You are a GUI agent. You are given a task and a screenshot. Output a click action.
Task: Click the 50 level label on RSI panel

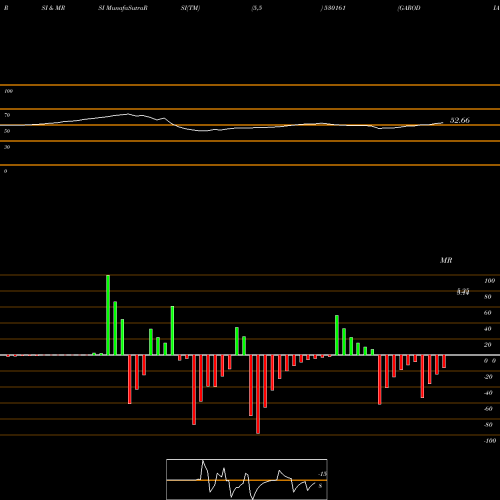point(7,131)
